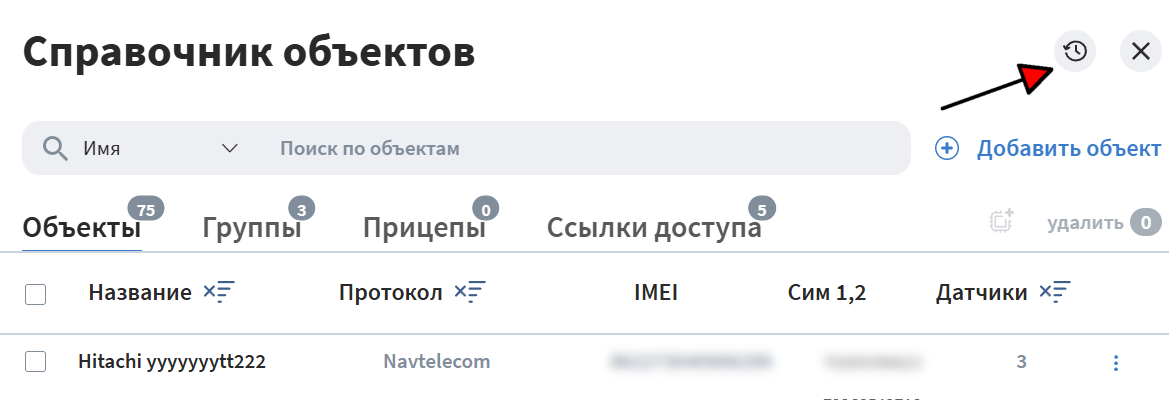The height and width of the screenshot is (400, 1169).
Task: Close the Справочник объектов panel
Action: (1141, 51)
